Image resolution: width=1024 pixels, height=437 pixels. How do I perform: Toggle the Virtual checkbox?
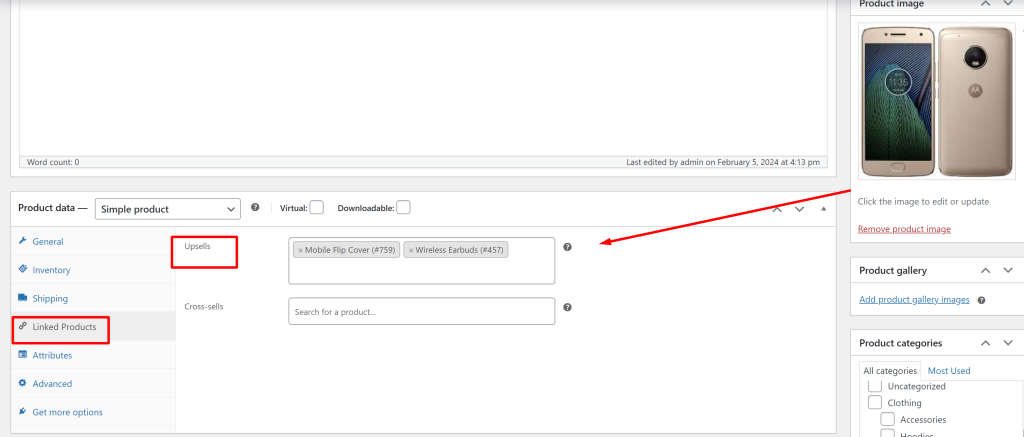click(317, 208)
